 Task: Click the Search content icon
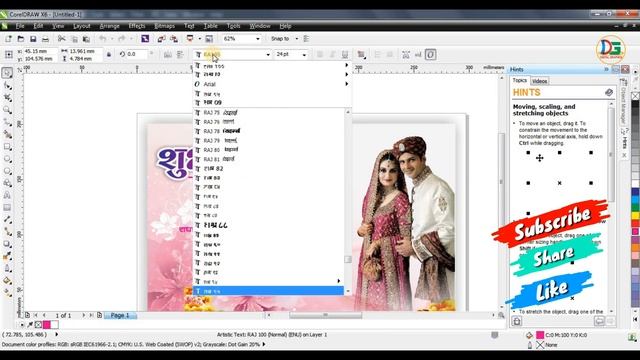145,39
